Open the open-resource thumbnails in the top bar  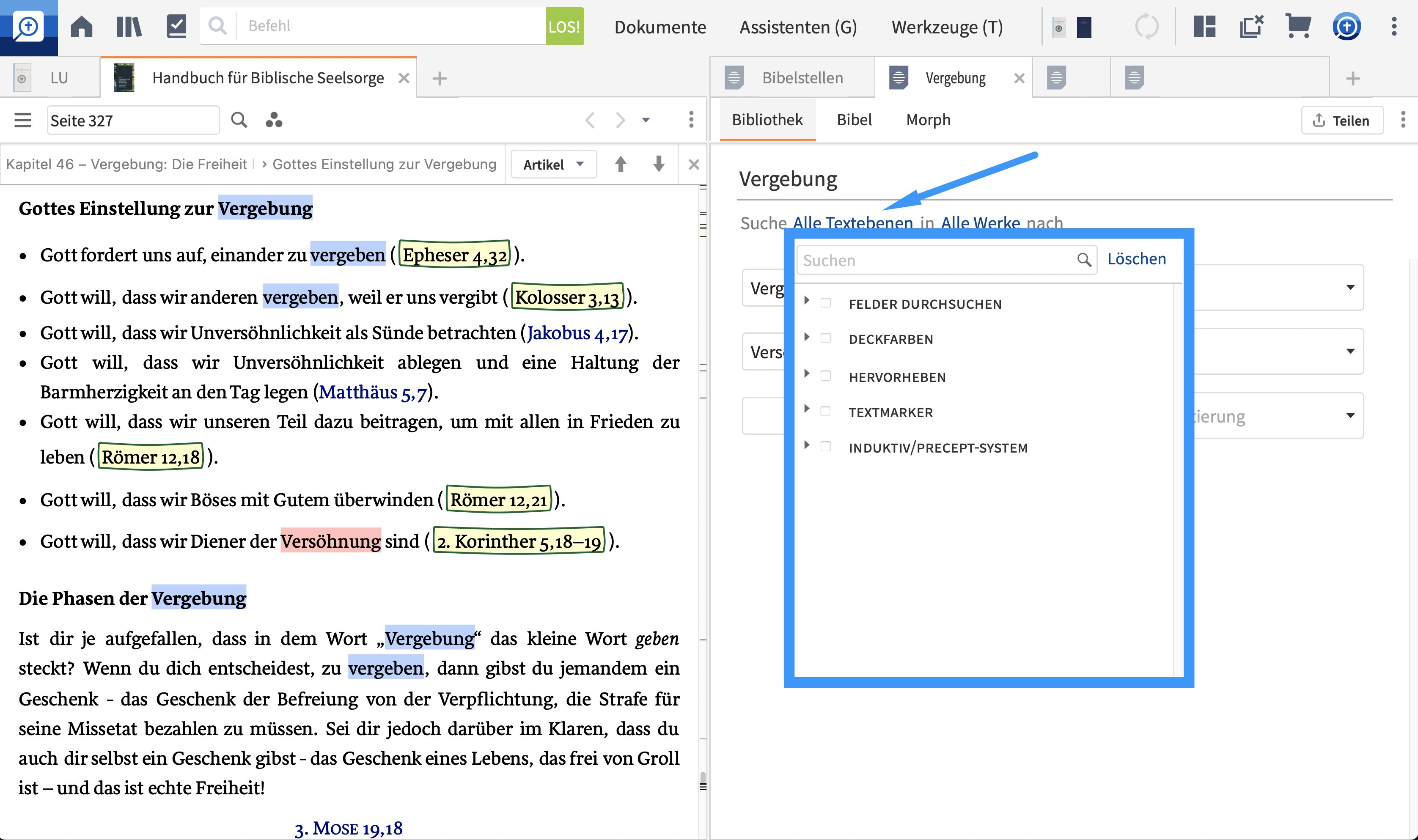(1072, 27)
